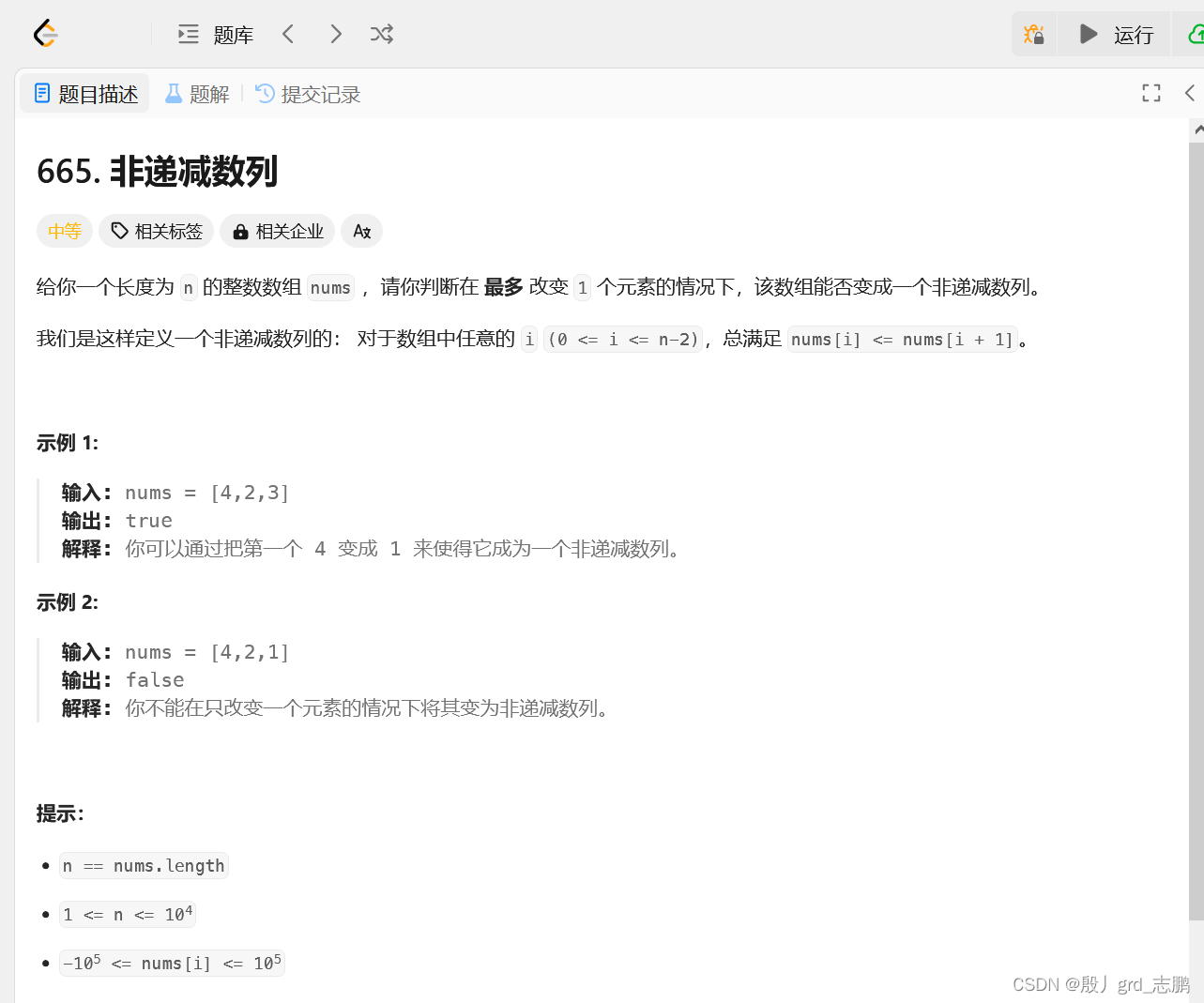Click the vertical scrollbar thumb
This screenshot has height=1003, width=1204.
1196,530
